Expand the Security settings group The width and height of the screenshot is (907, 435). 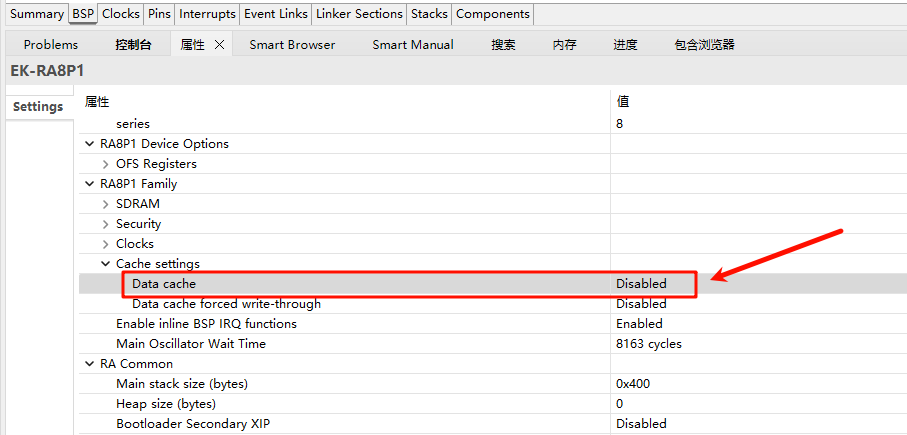pyautogui.click(x=106, y=224)
